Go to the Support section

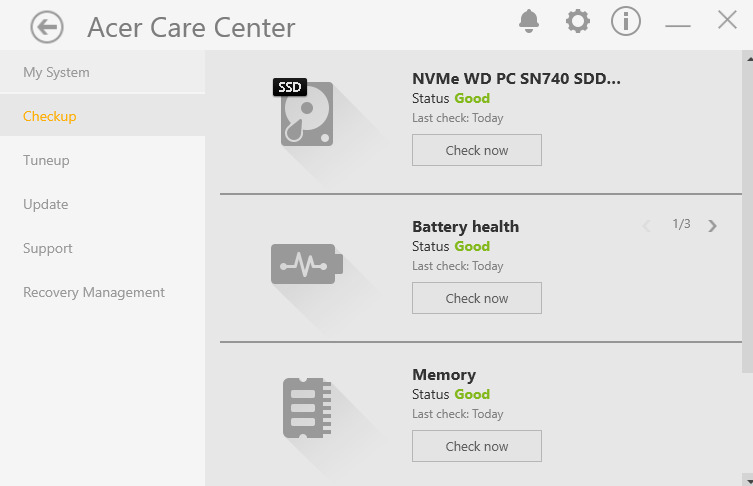point(48,248)
